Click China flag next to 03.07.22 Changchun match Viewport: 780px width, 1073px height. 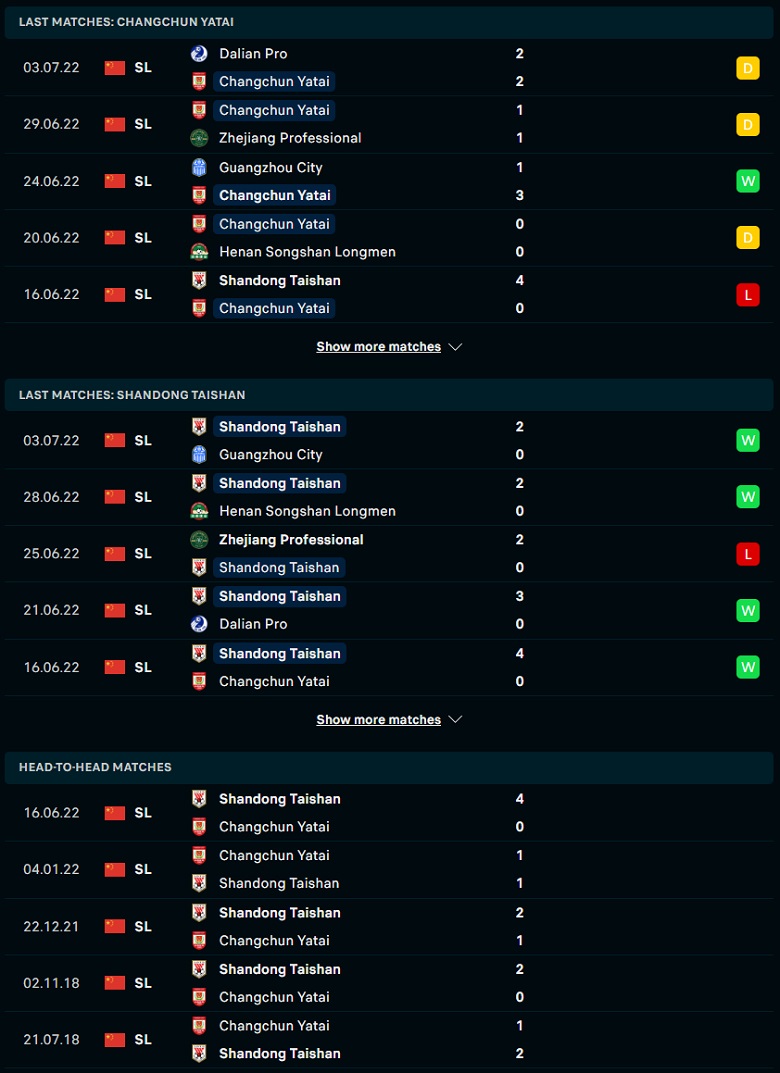[x=115, y=68]
